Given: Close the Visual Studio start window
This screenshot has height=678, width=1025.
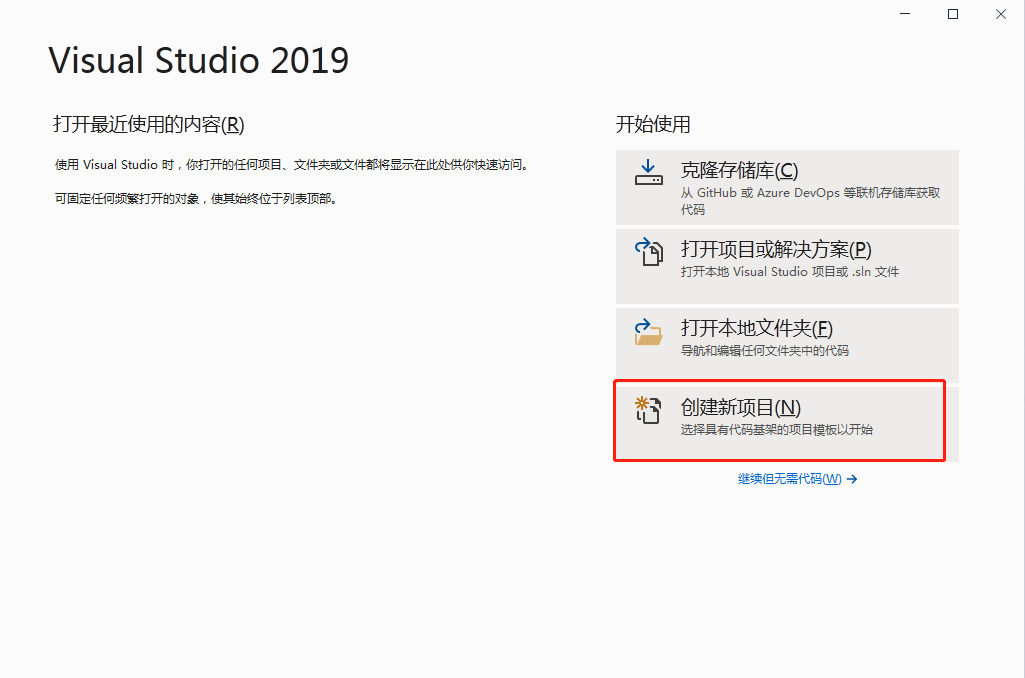Looking at the screenshot, I should coord(1001,14).
